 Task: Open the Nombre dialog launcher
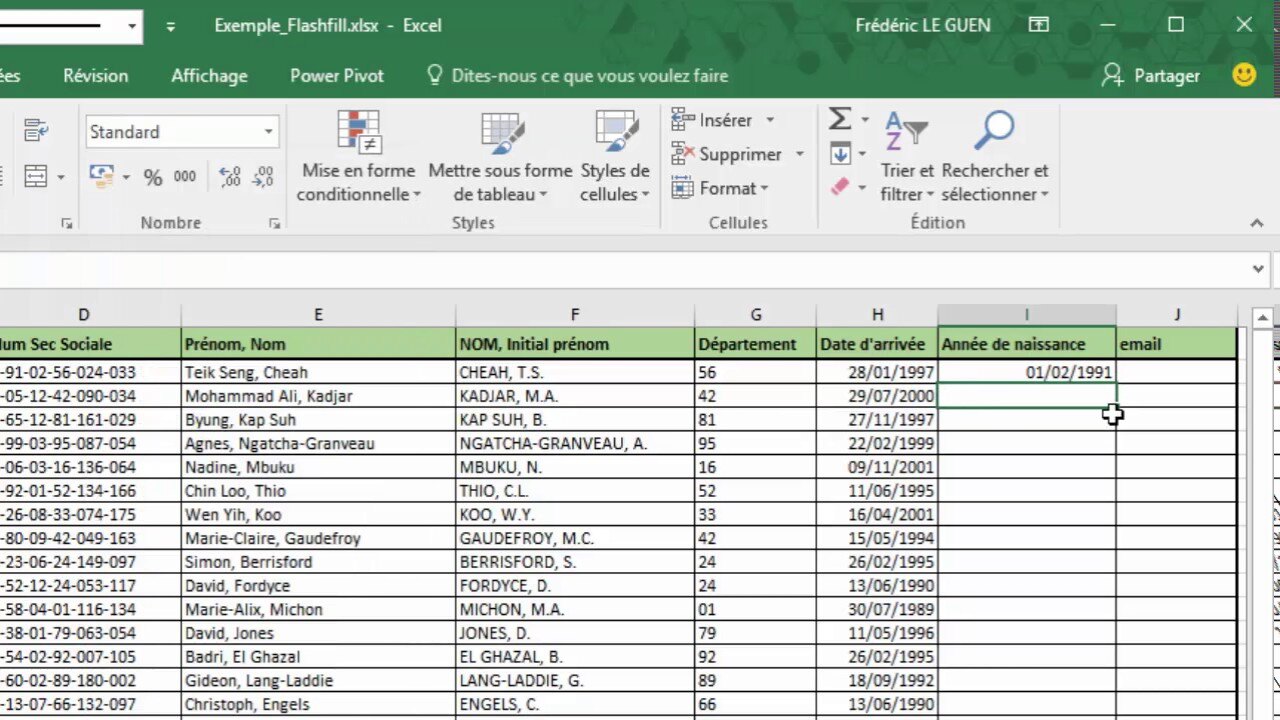click(274, 224)
